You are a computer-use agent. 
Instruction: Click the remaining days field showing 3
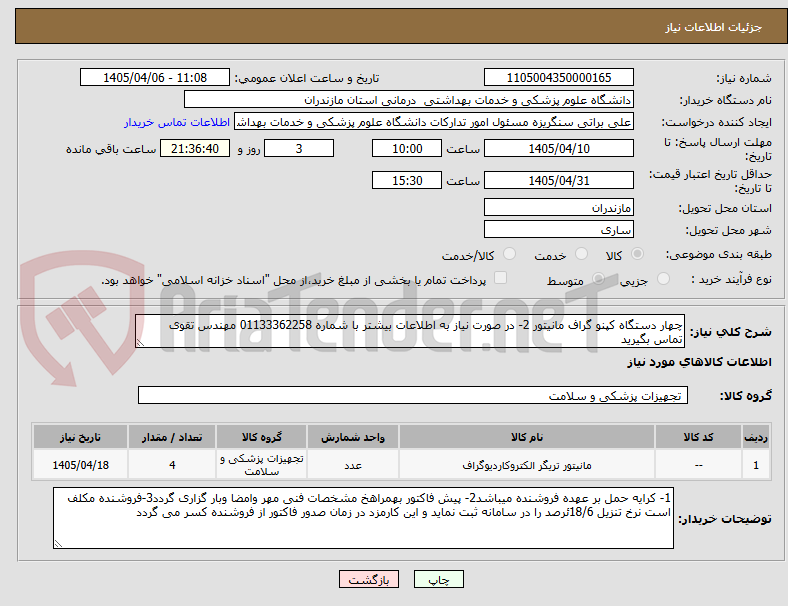pyautogui.click(x=299, y=149)
